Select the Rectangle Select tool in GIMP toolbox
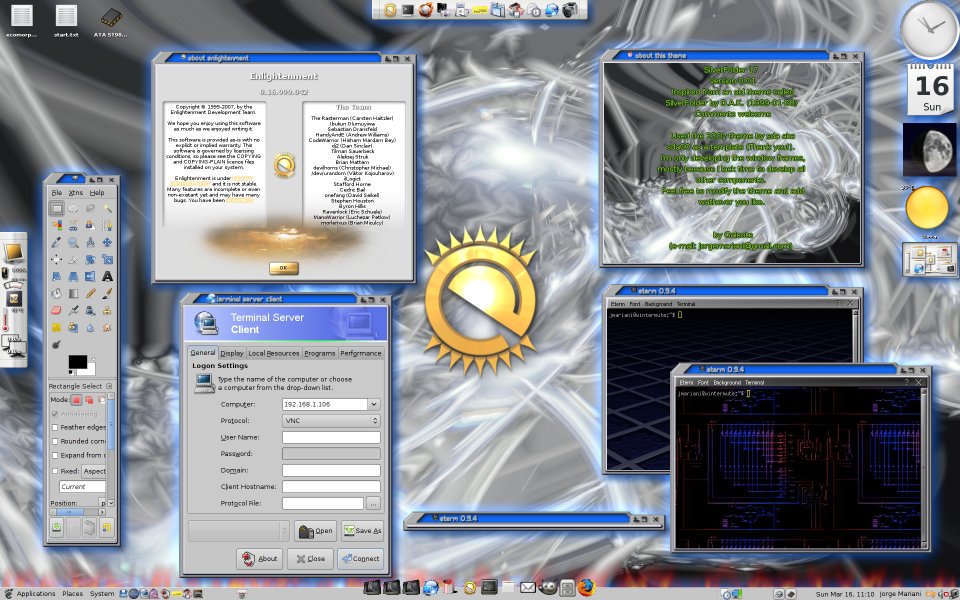The image size is (960, 600). pos(56,208)
